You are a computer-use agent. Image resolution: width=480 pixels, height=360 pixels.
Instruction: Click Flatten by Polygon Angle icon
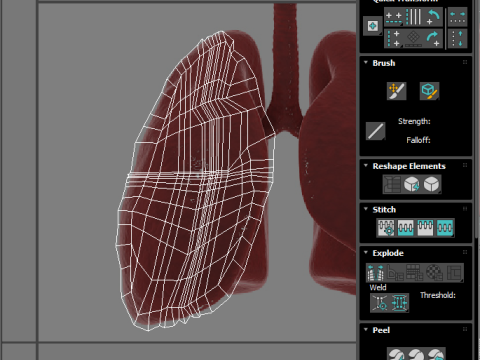pos(395,273)
